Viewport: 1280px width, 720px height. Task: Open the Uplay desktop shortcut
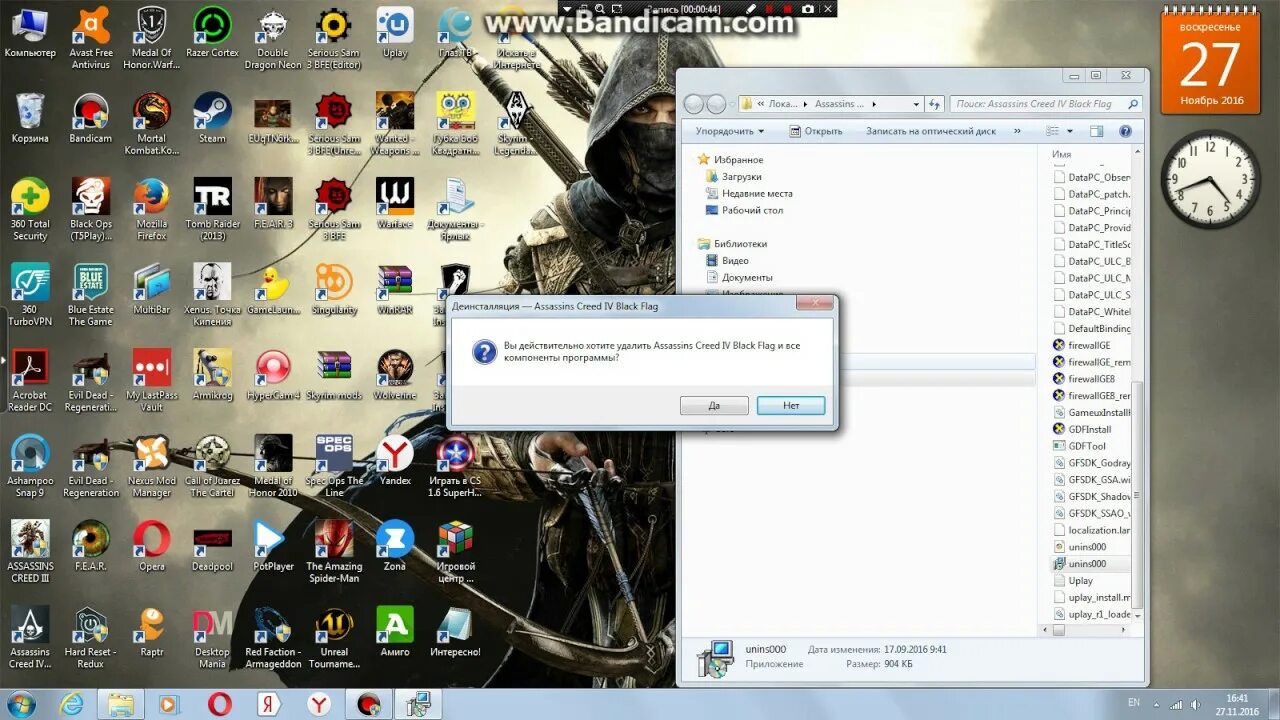pos(395,33)
